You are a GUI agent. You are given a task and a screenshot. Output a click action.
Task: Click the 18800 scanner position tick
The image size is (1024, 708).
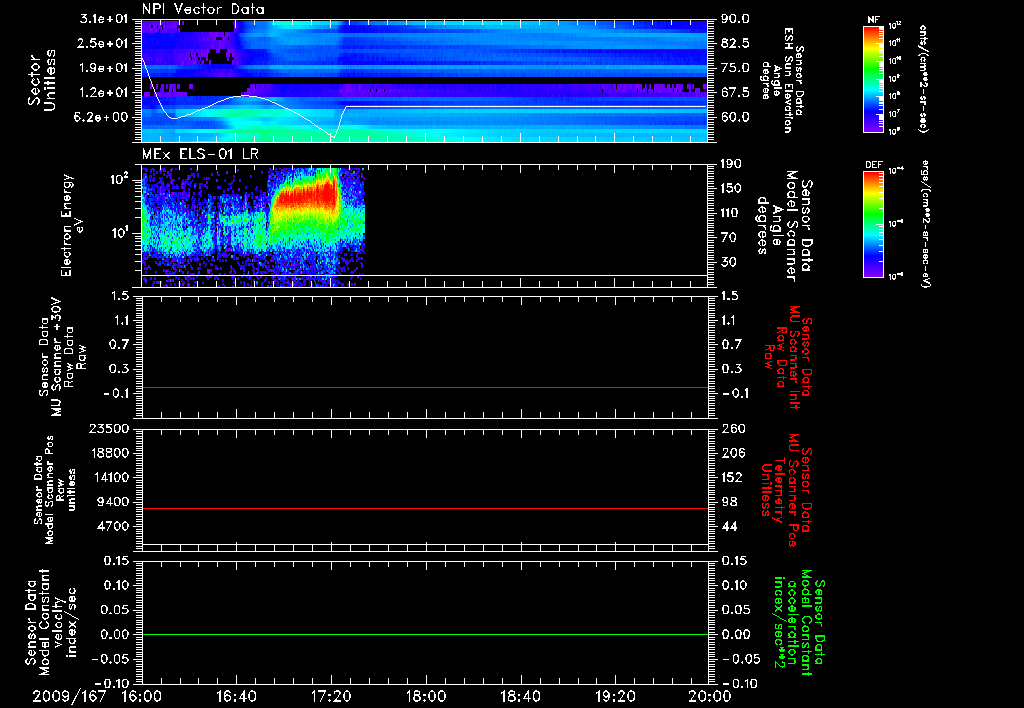108,453
